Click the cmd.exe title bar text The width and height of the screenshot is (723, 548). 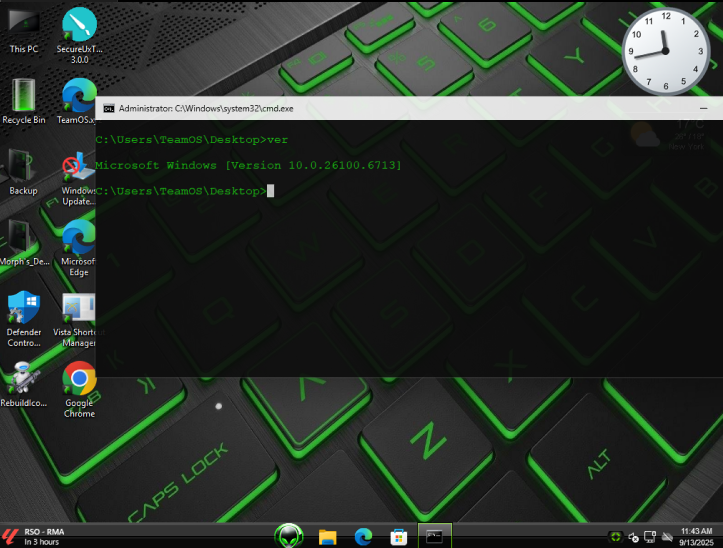pyautogui.click(x=206, y=108)
